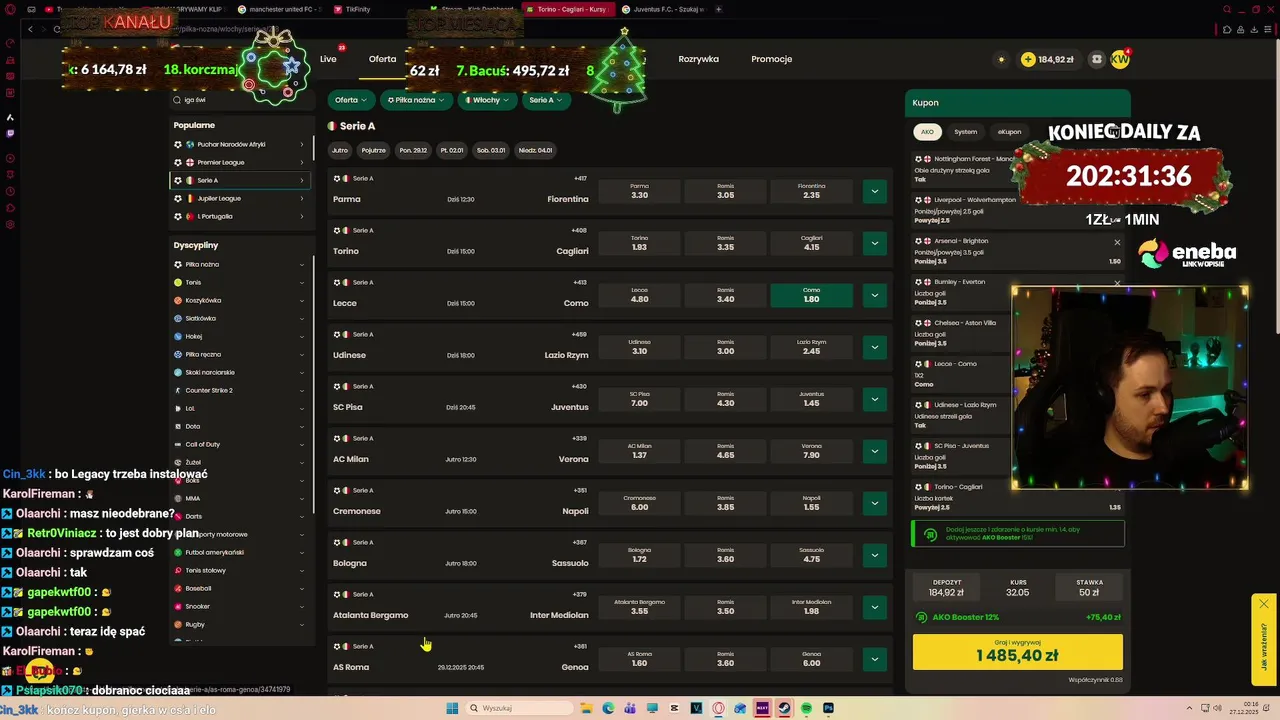Image resolution: width=1280 pixels, height=720 pixels.
Task: Filter matches by Pon. 29.12
Action: tap(413, 150)
